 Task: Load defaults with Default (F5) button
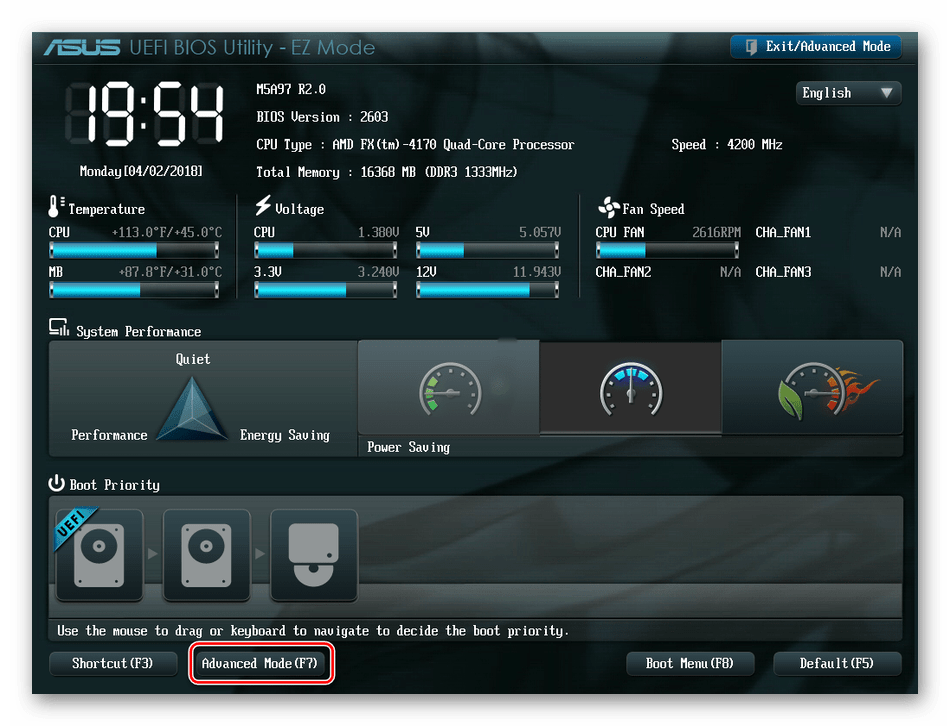837,663
